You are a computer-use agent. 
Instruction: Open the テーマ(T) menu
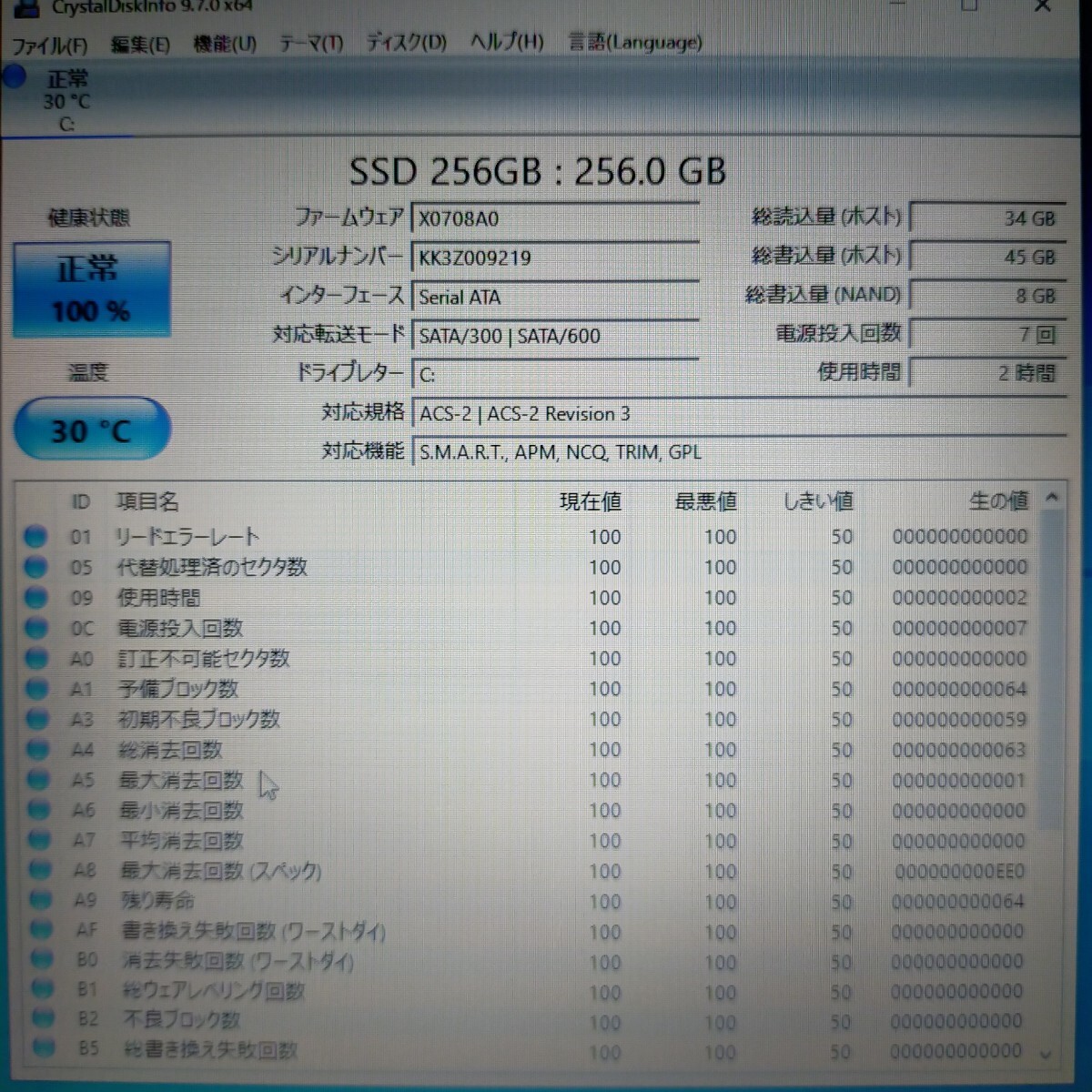pyautogui.click(x=311, y=43)
